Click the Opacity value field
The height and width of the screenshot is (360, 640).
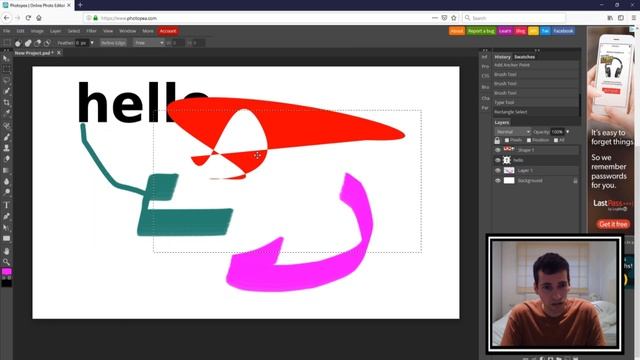coord(557,132)
